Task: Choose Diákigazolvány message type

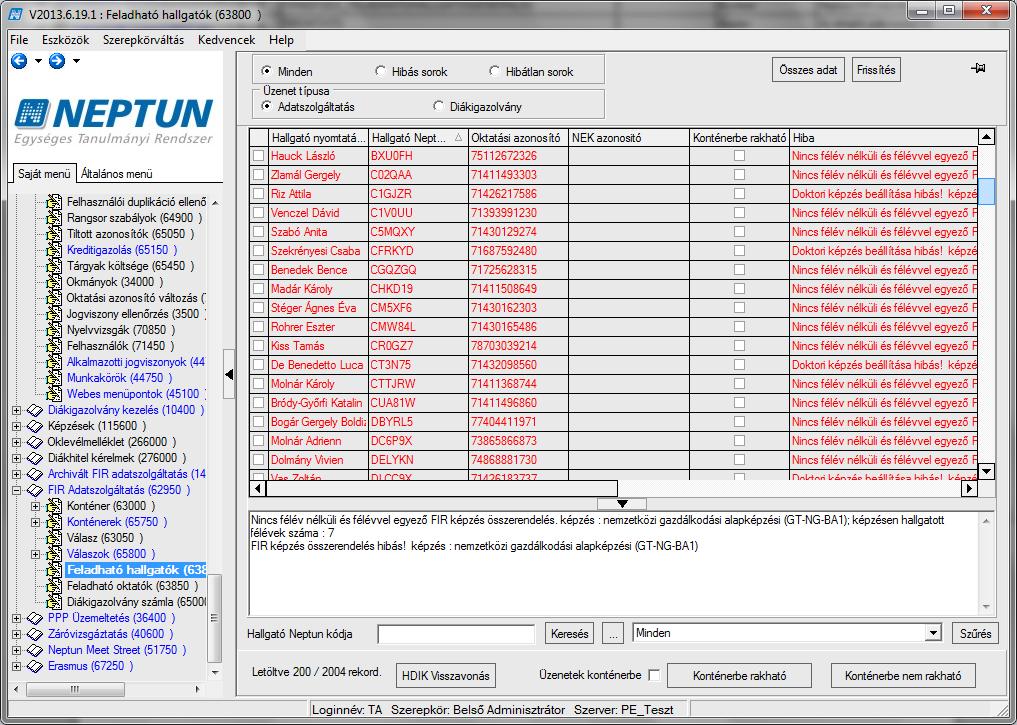Action: coord(438,106)
